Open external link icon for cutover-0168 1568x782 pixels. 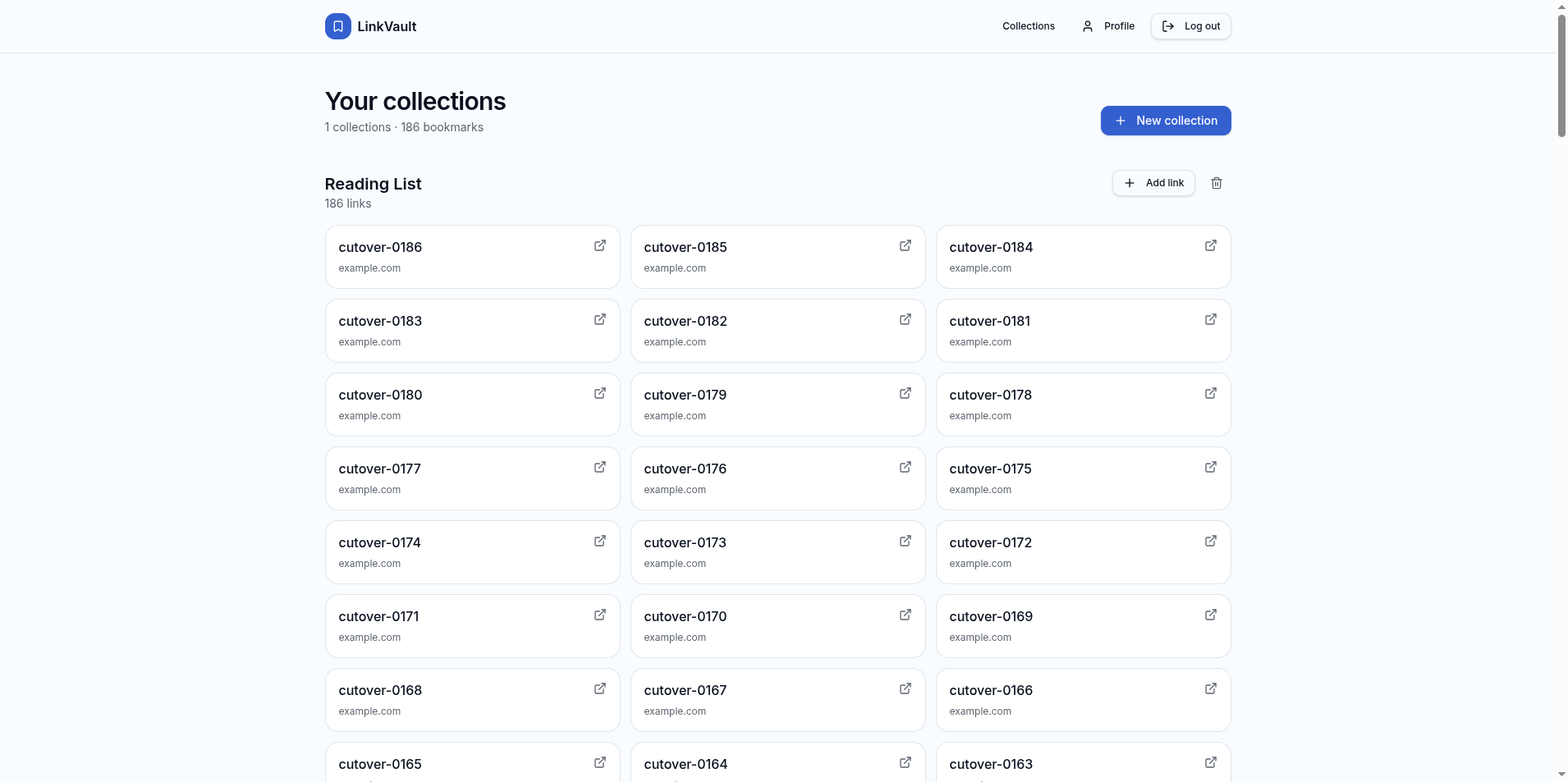click(x=600, y=688)
